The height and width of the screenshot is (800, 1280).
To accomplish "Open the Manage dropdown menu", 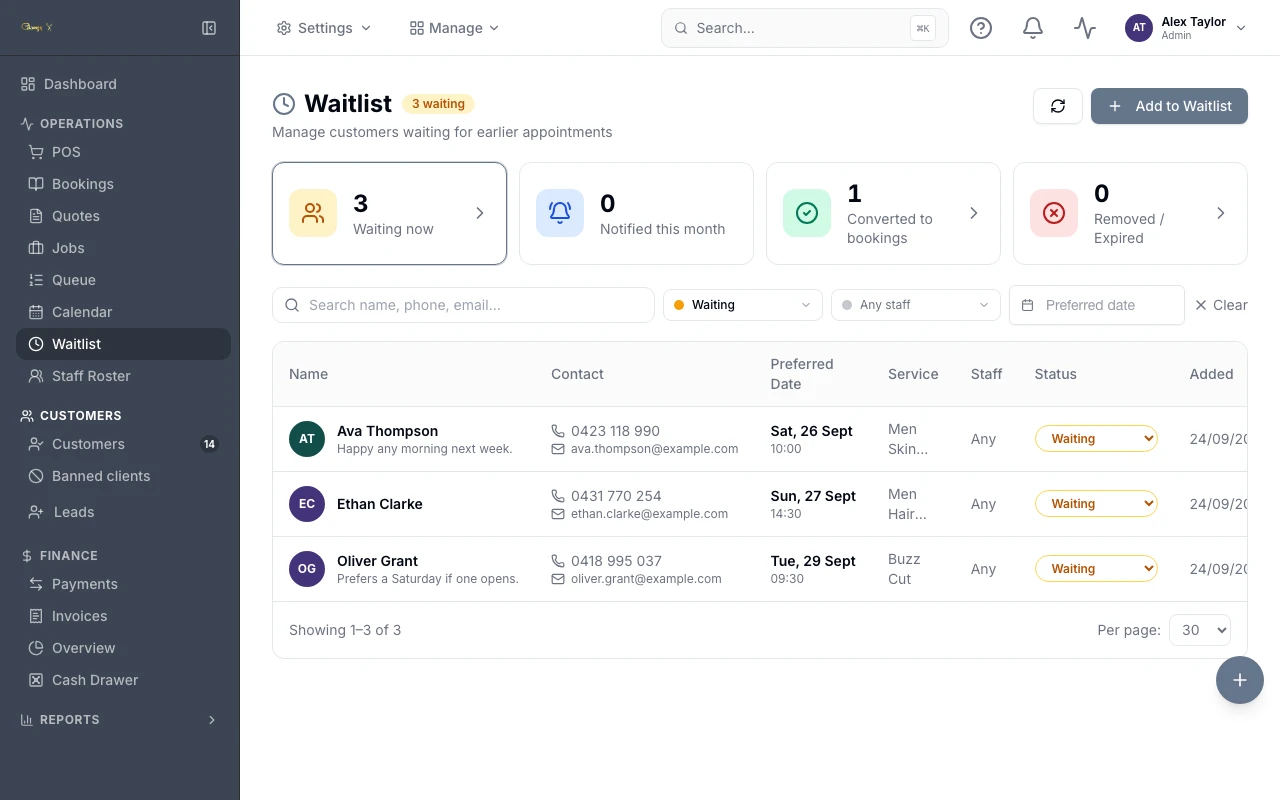I will coord(454,28).
